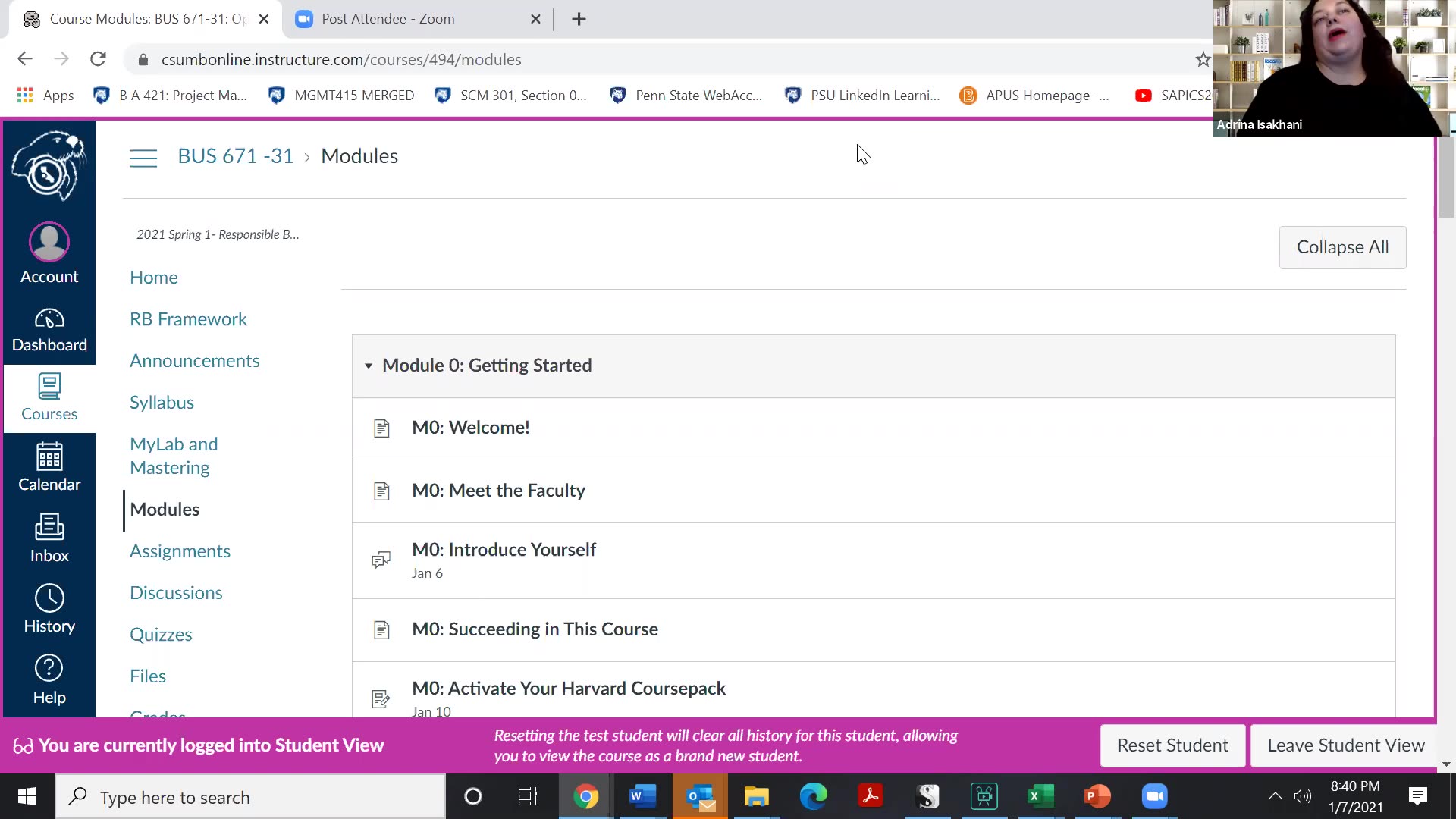Collapse Module 0: Getting Started
This screenshot has width=1456, height=819.
(369, 366)
